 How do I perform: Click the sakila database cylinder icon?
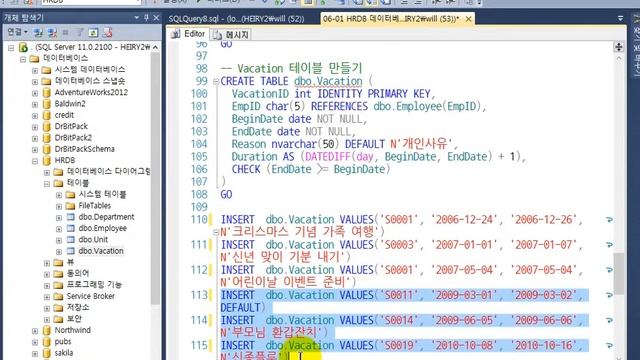coord(47,353)
